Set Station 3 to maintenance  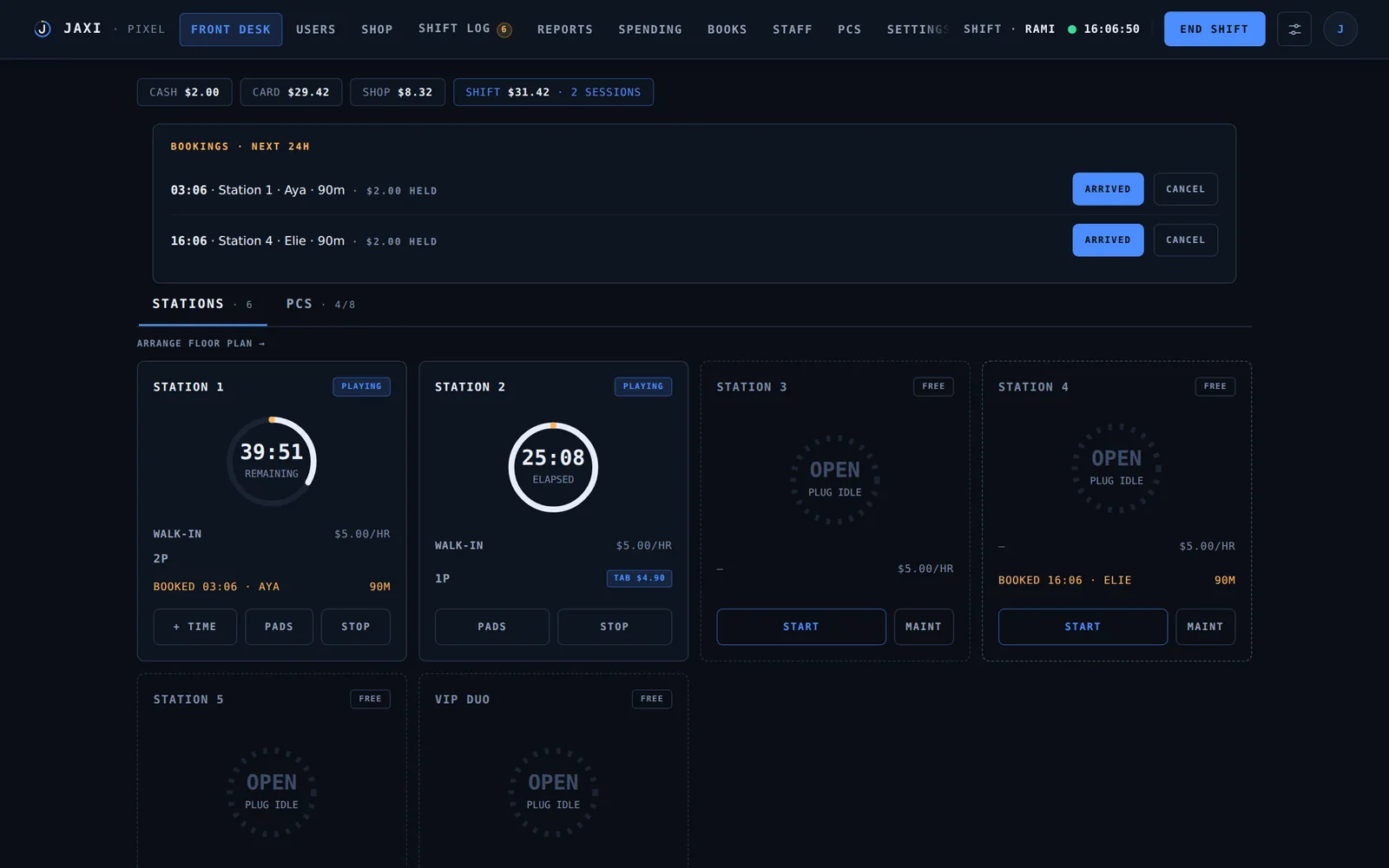coord(924,627)
